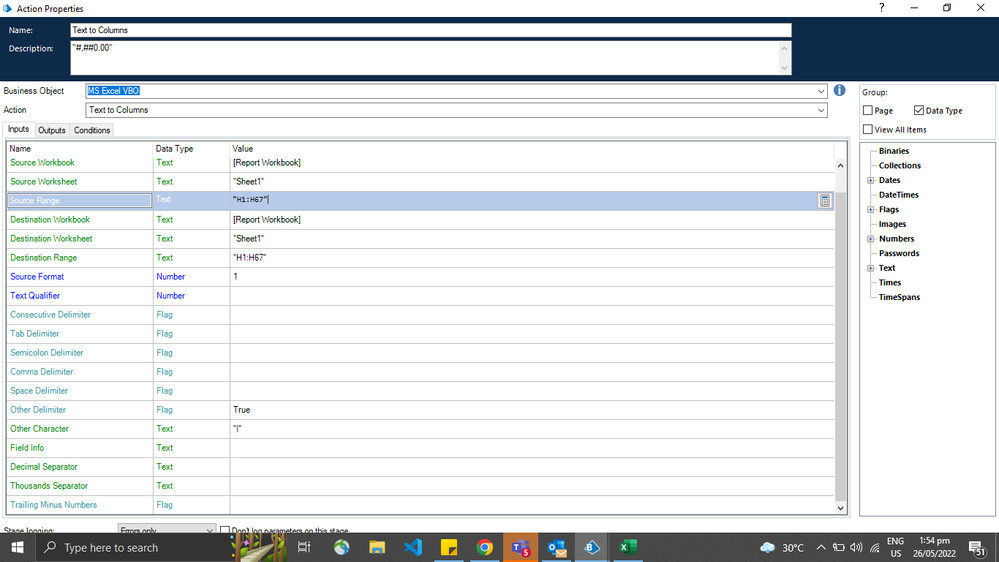This screenshot has height=562, width=999.
Task: Switch to the Conditions tab
Action: 92,130
